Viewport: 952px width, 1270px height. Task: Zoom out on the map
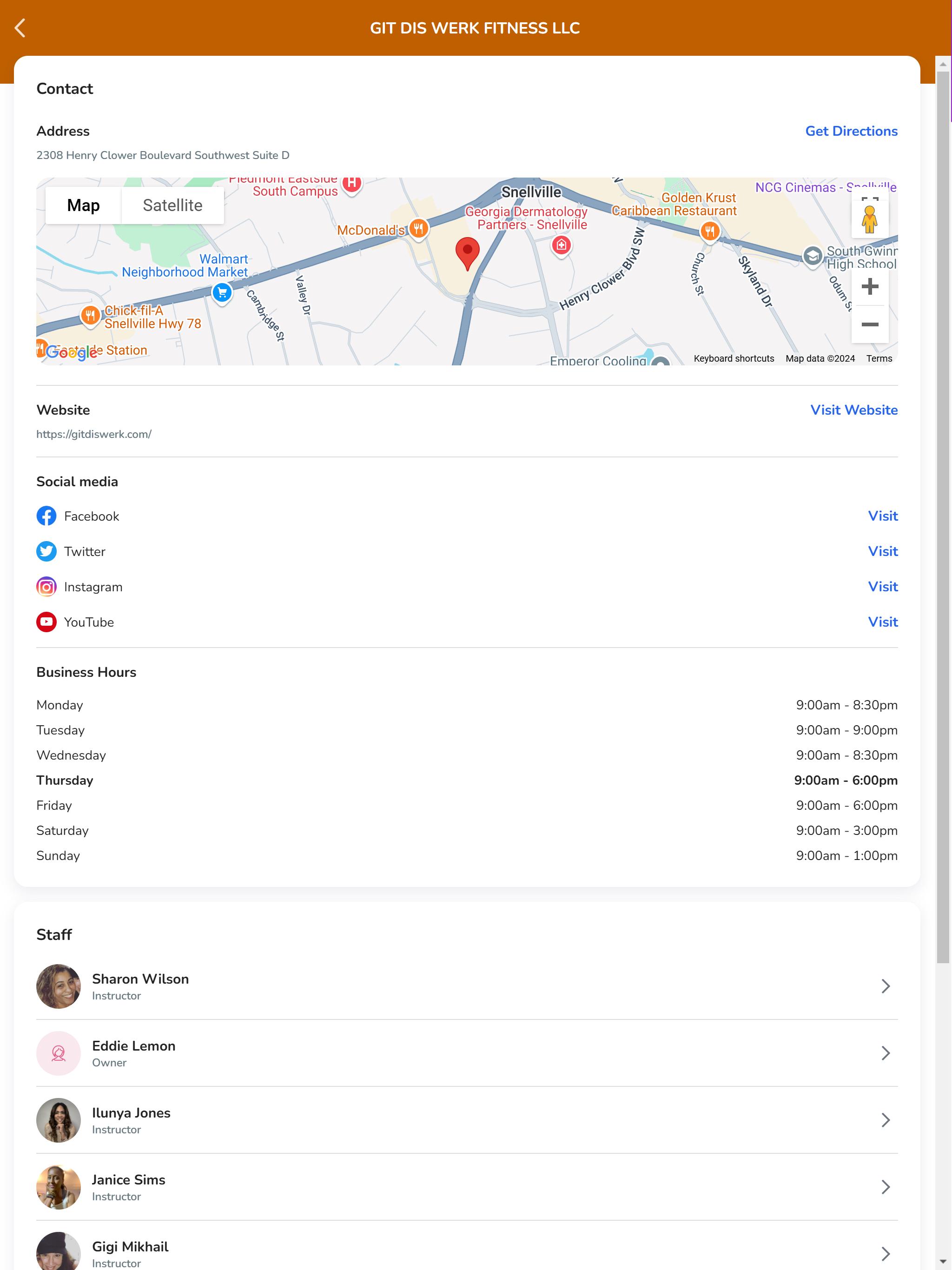869,324
